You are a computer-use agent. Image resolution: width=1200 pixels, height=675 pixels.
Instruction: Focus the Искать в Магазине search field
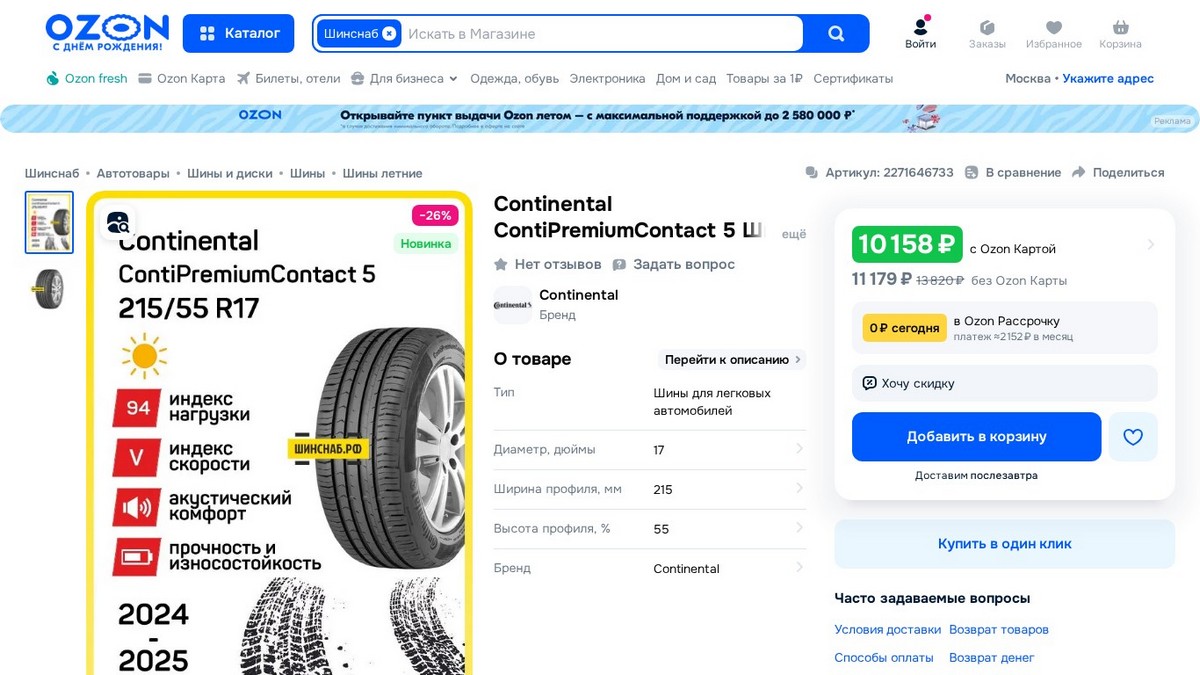point(602,33)
